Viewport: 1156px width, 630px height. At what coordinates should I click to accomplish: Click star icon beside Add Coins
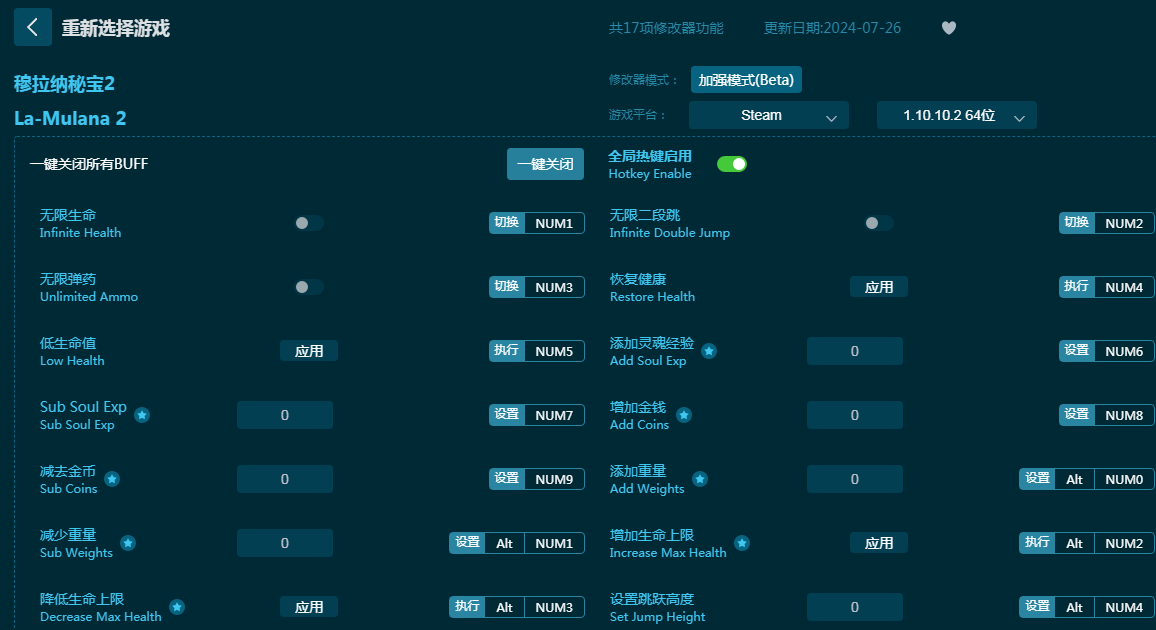point(684,415)
